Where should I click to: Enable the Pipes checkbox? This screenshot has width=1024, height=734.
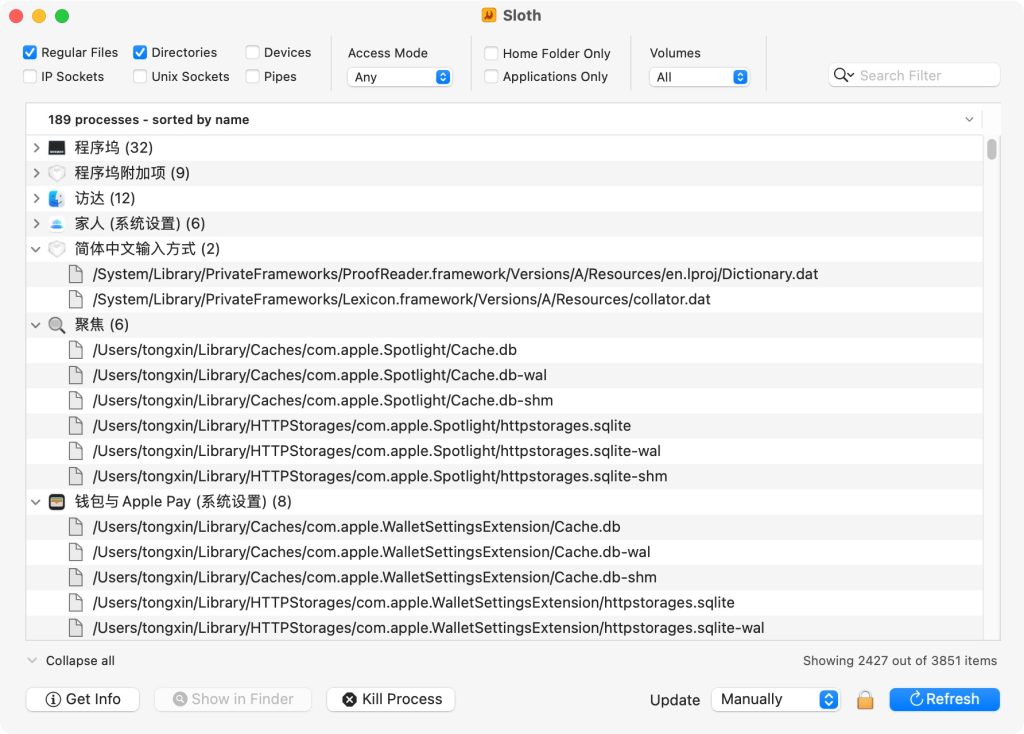pos(252,76)
